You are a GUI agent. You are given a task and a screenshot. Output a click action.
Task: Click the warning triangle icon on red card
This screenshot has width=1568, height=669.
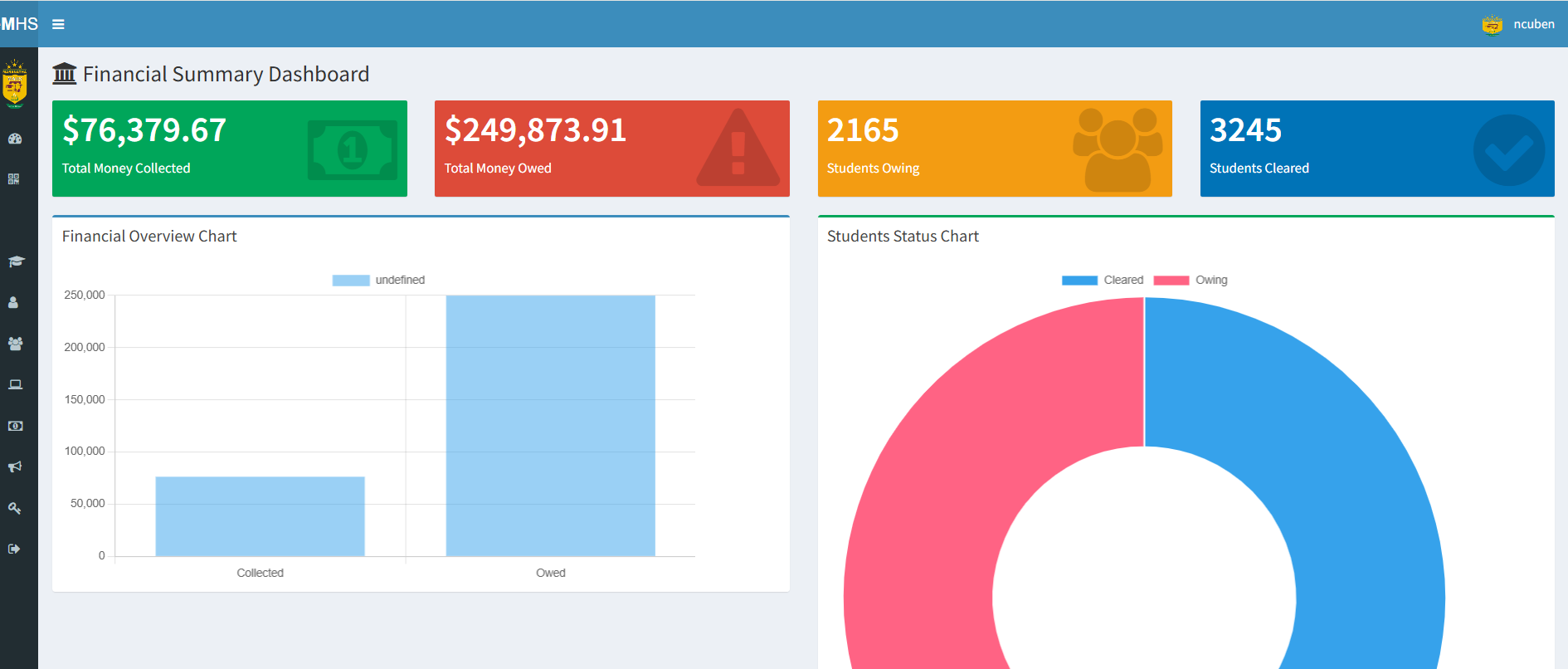[738, 147]
